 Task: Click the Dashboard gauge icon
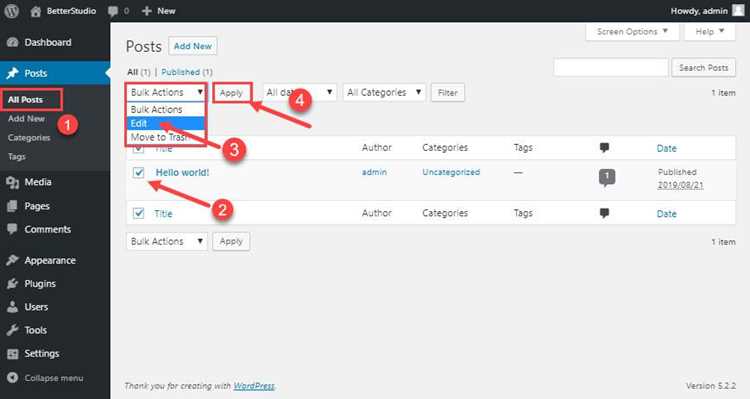pyautogui.click(x=12, y=42)
